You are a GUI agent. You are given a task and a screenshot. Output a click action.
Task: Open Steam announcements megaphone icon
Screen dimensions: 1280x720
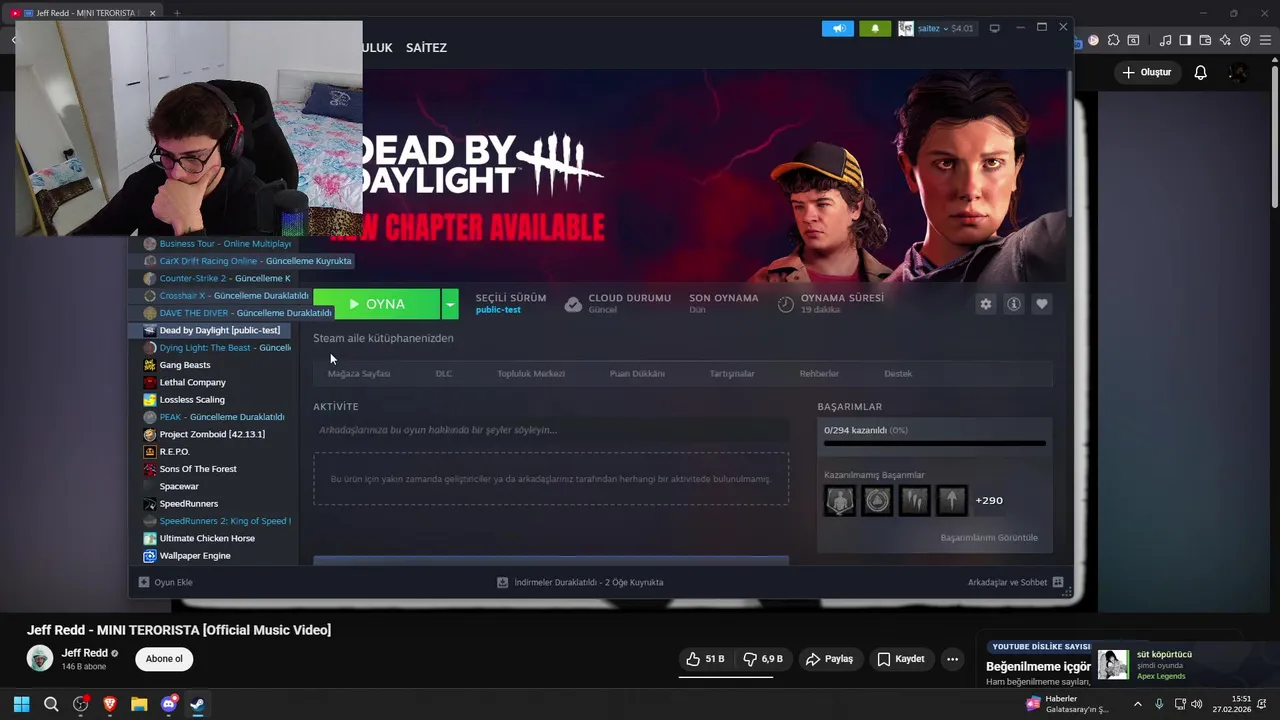(838, 28)
